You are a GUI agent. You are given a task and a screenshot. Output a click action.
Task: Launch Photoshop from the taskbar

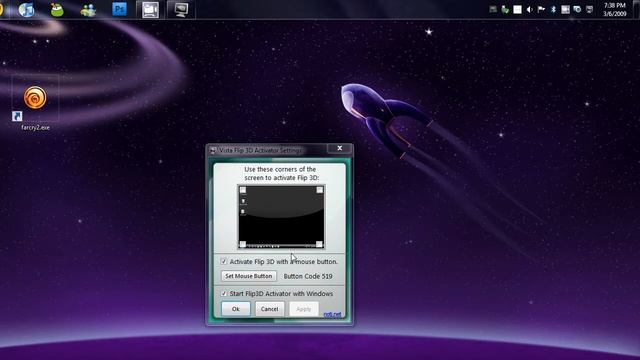click(x=119, y=9)
